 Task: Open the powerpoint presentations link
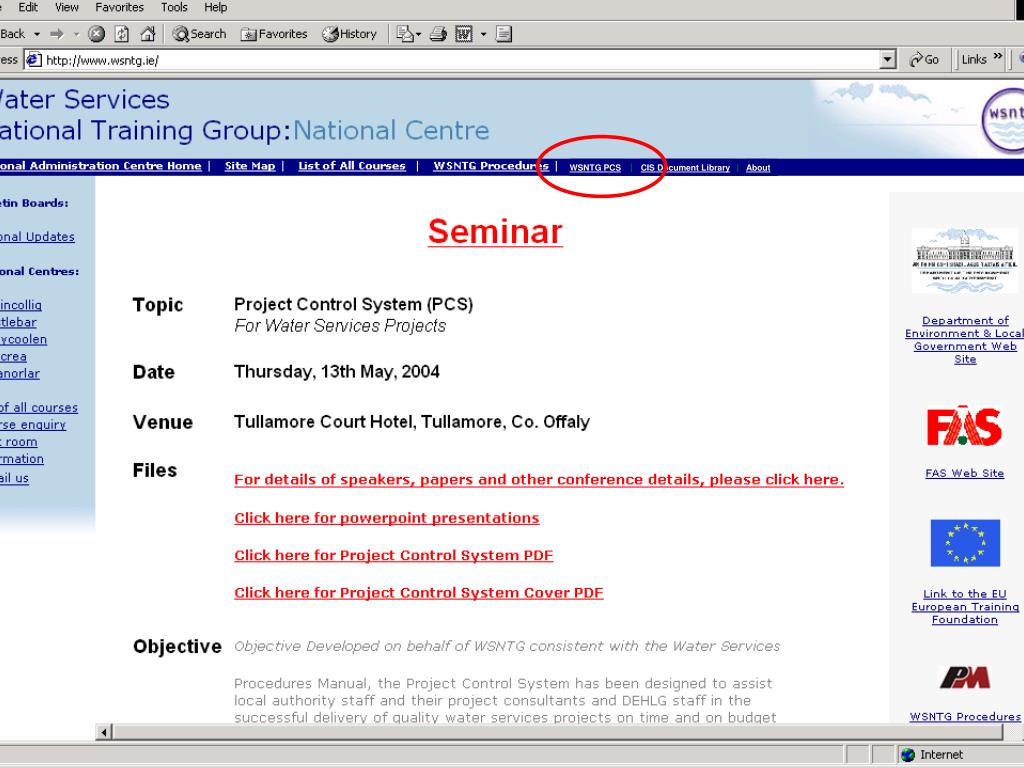click(387, 518)
